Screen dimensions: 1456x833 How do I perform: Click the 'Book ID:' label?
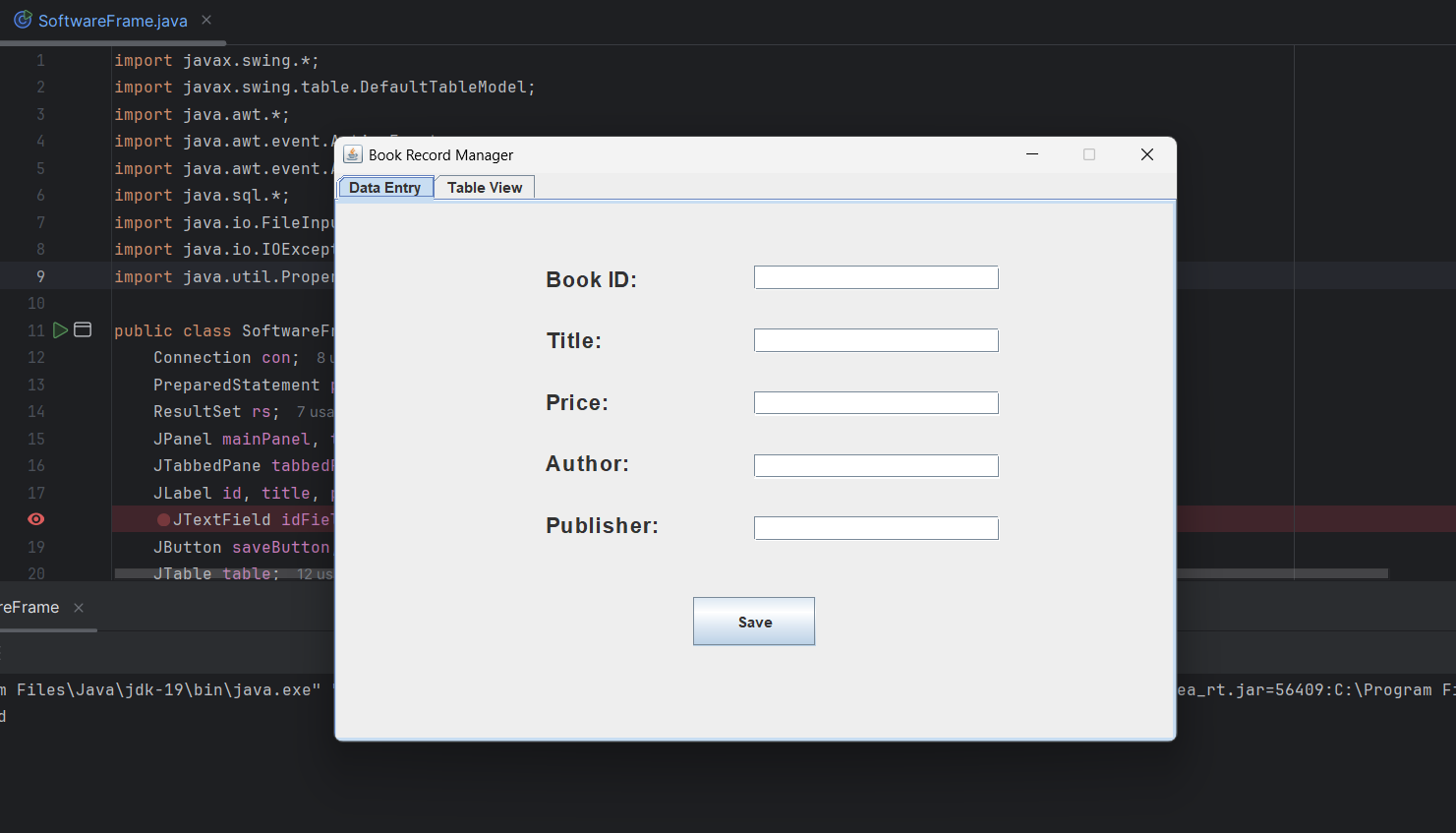(x=591, y=279)
